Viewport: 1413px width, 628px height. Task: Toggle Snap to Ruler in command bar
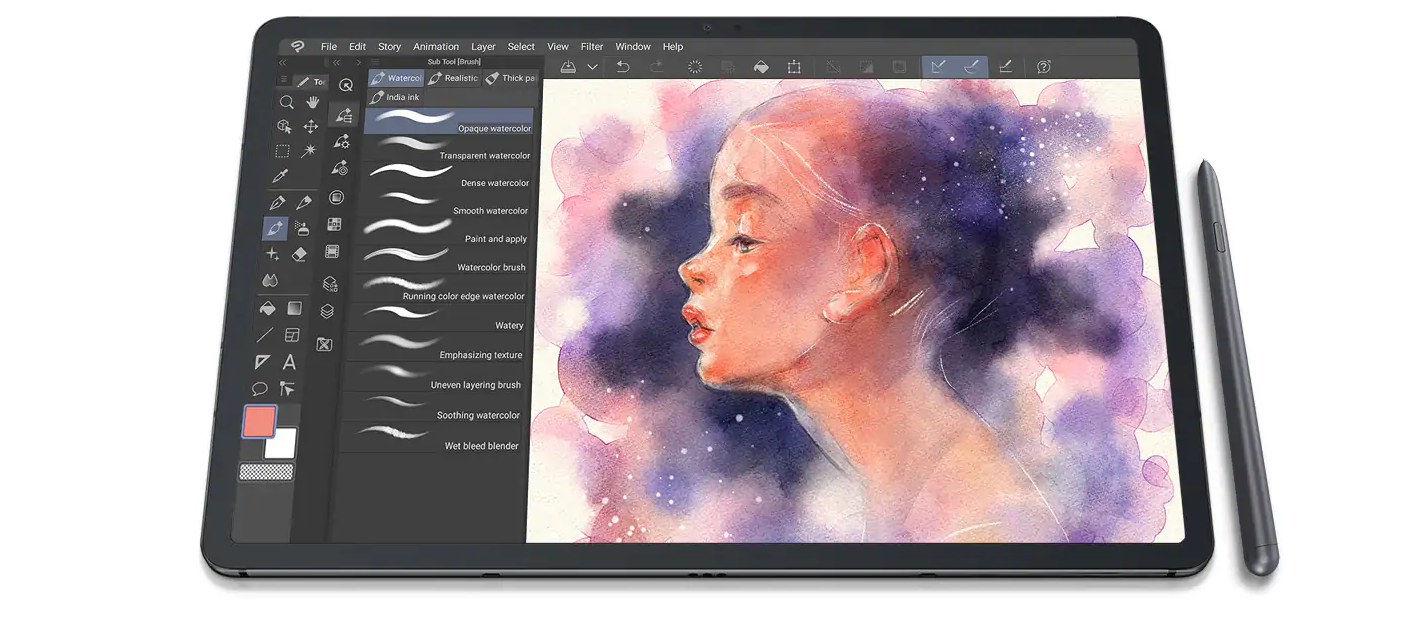[x=938, y=67]
